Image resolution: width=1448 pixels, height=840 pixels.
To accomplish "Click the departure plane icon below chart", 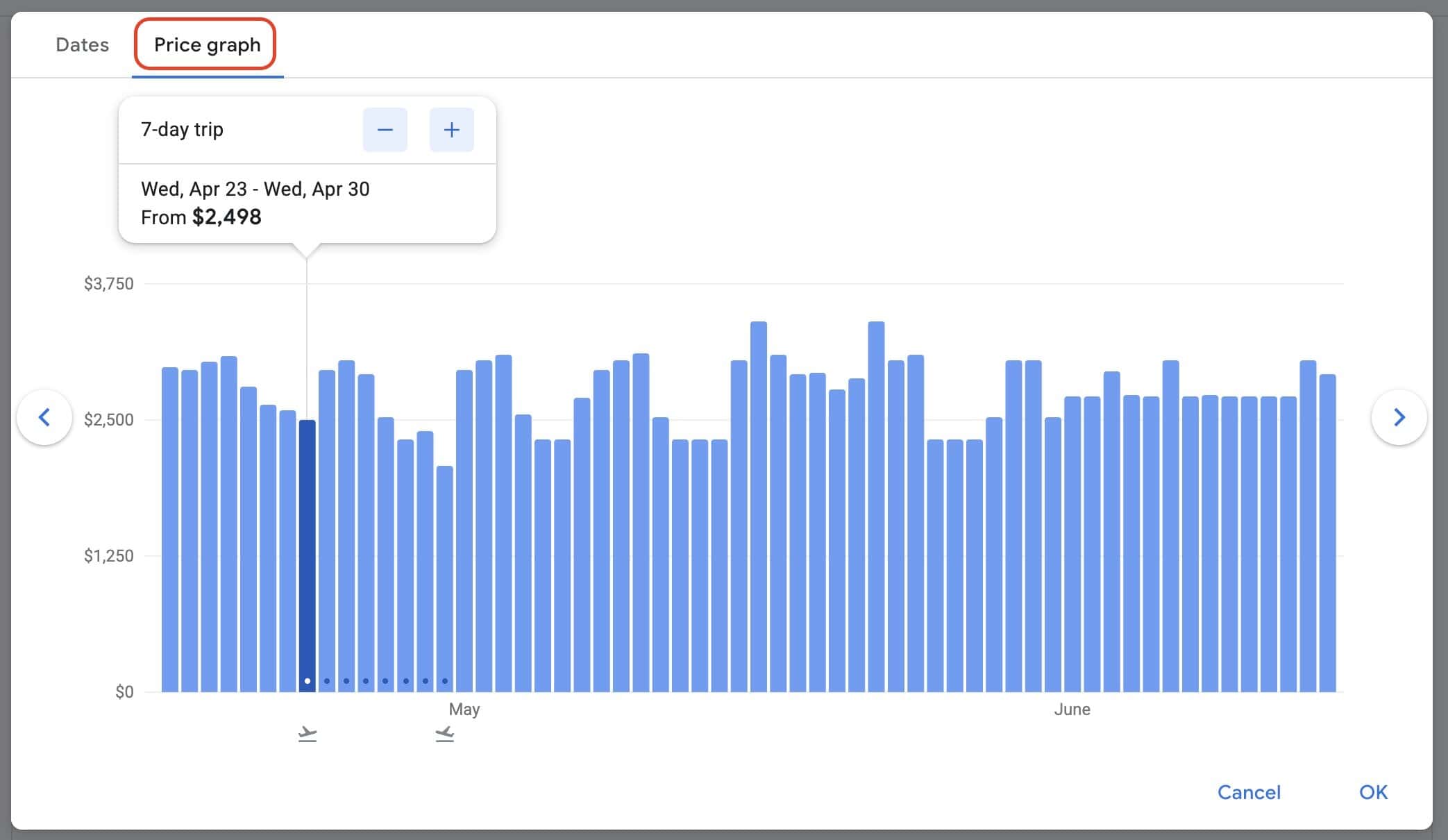I will point(308,734).
